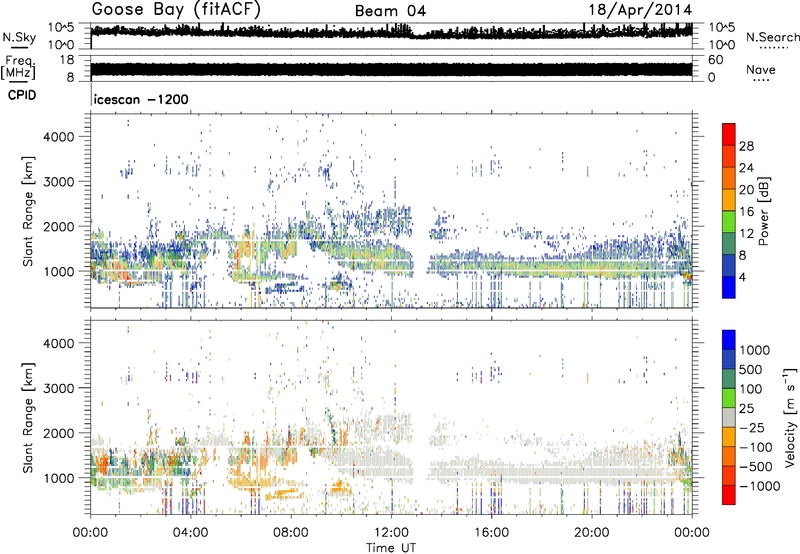Image resolution: width=800 pixels, height=554 pixels.
Task: Click the '-1000' velocity colorbar tick
Action: point(759,486)
